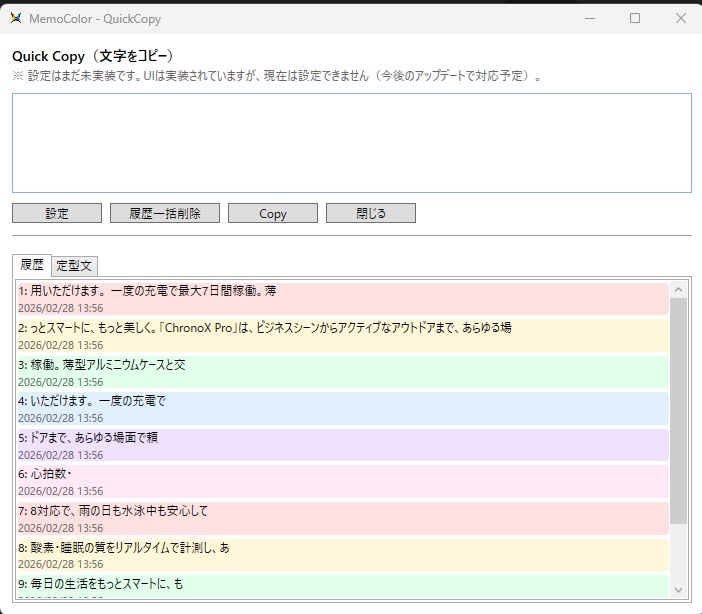Click the history list scroll up arrow
This screenshot has width=702, height=614.
pyautogui.click(x=678, y=290)
